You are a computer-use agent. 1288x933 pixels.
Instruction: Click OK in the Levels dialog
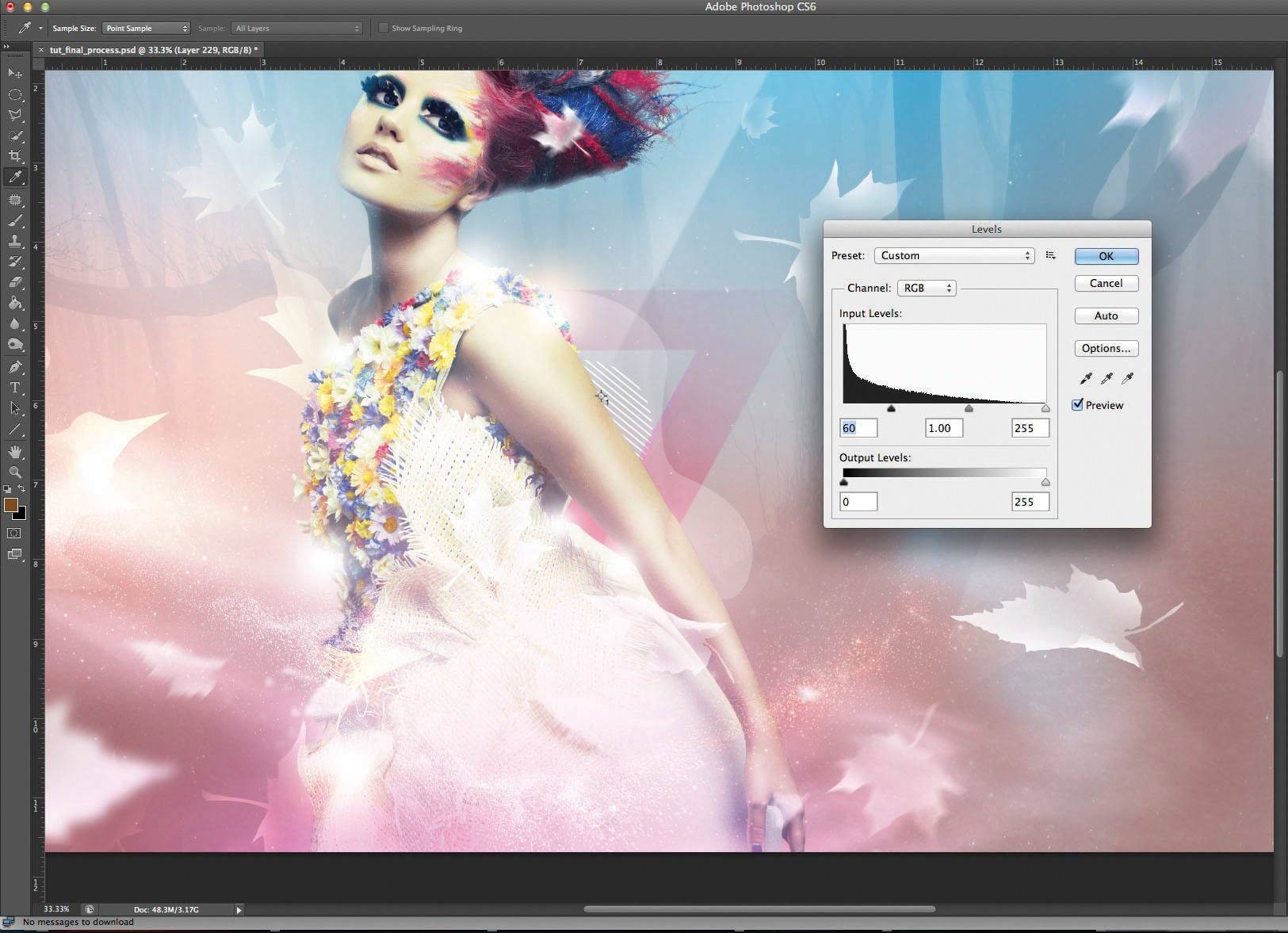(1106, 256)
